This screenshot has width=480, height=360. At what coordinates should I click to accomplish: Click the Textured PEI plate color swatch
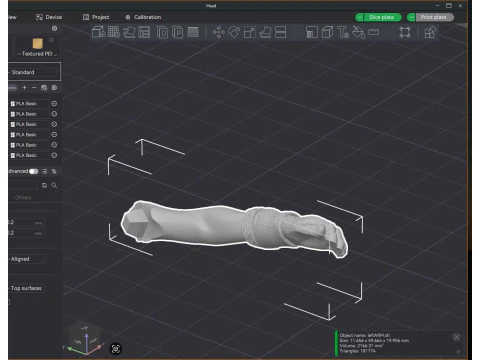click(x=38, y=43)
